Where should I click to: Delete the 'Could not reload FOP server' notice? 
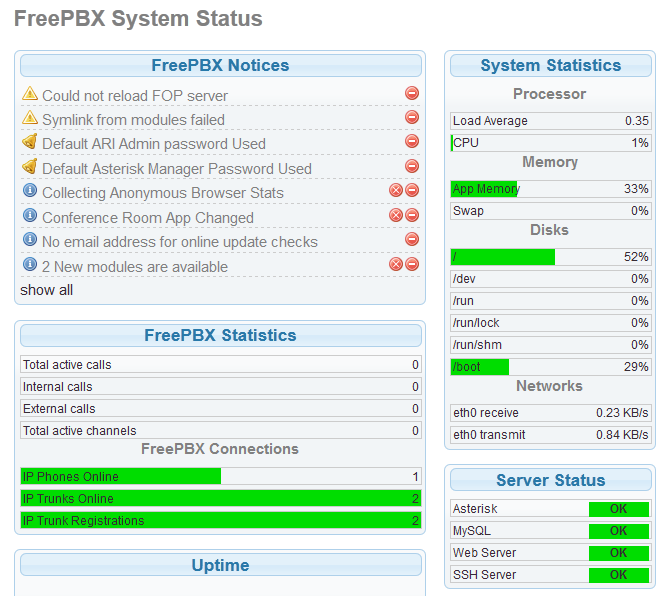[412, 93]
